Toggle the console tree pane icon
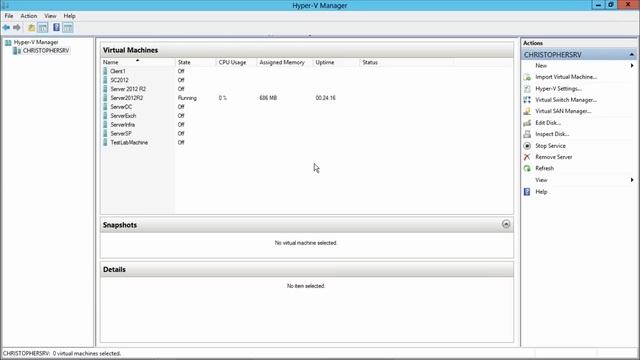 coord(42,28)
